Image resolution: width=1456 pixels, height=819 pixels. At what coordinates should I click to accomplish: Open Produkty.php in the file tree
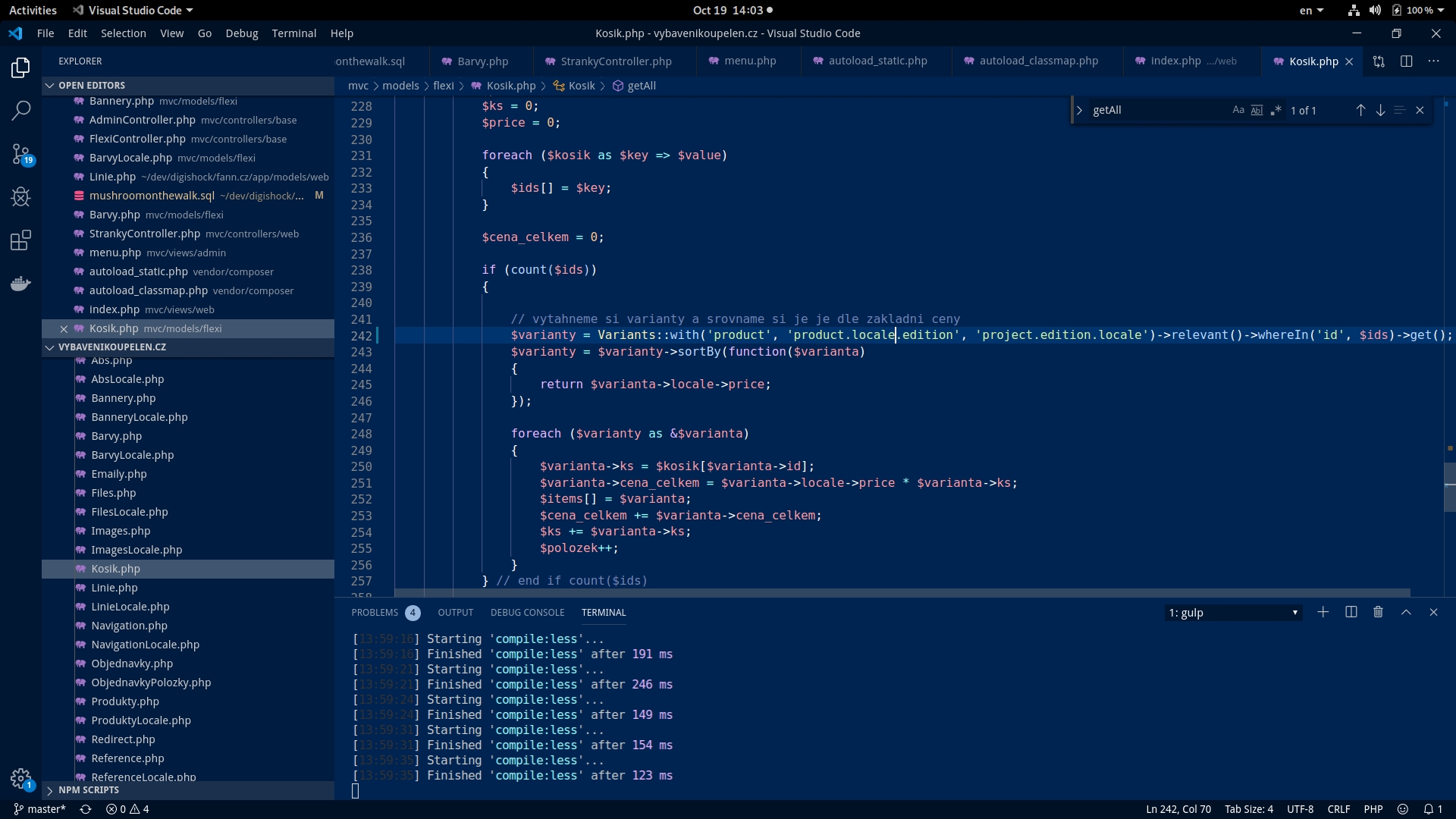[125, 701]
